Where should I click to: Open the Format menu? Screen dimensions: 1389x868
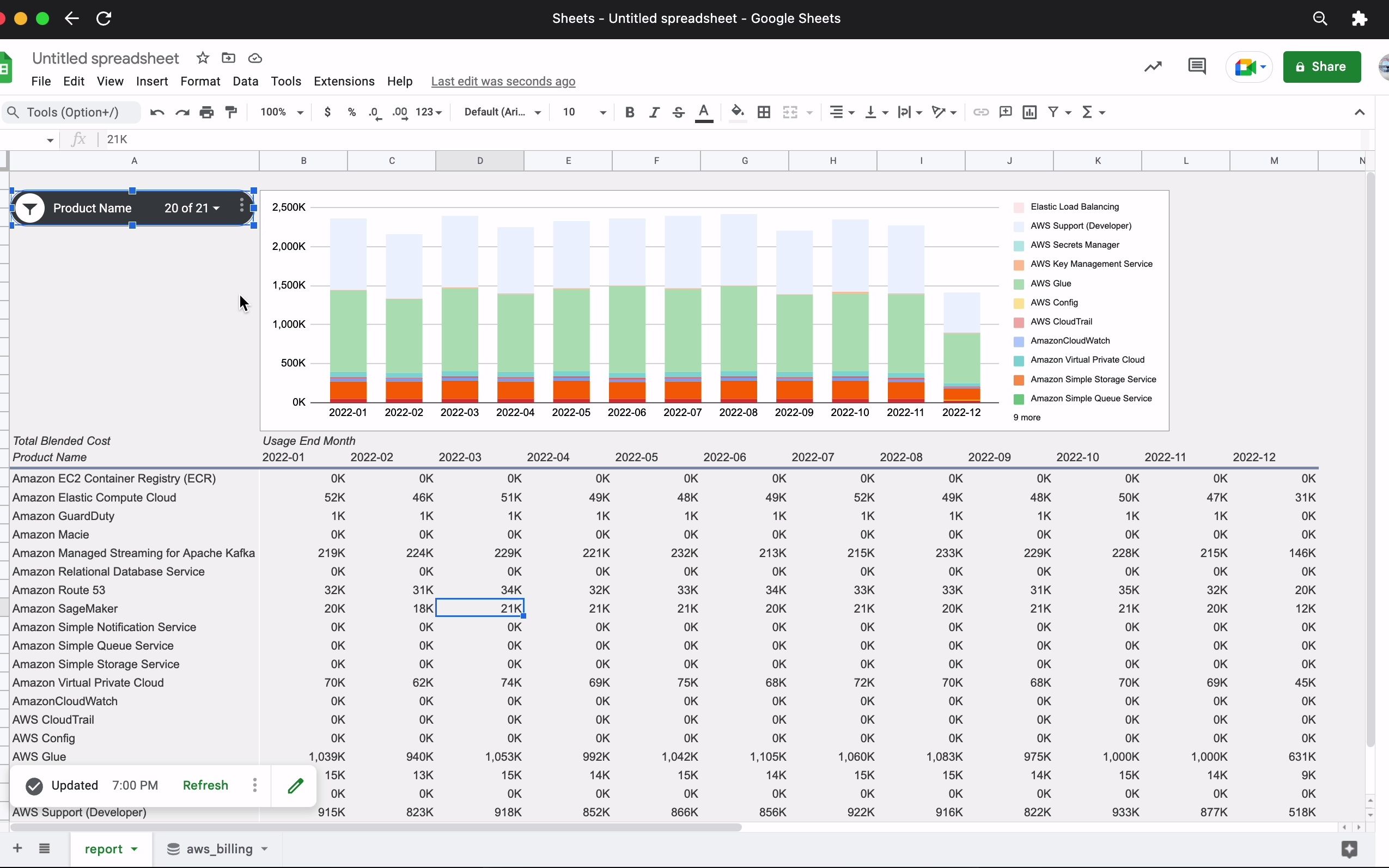point(200,82)
